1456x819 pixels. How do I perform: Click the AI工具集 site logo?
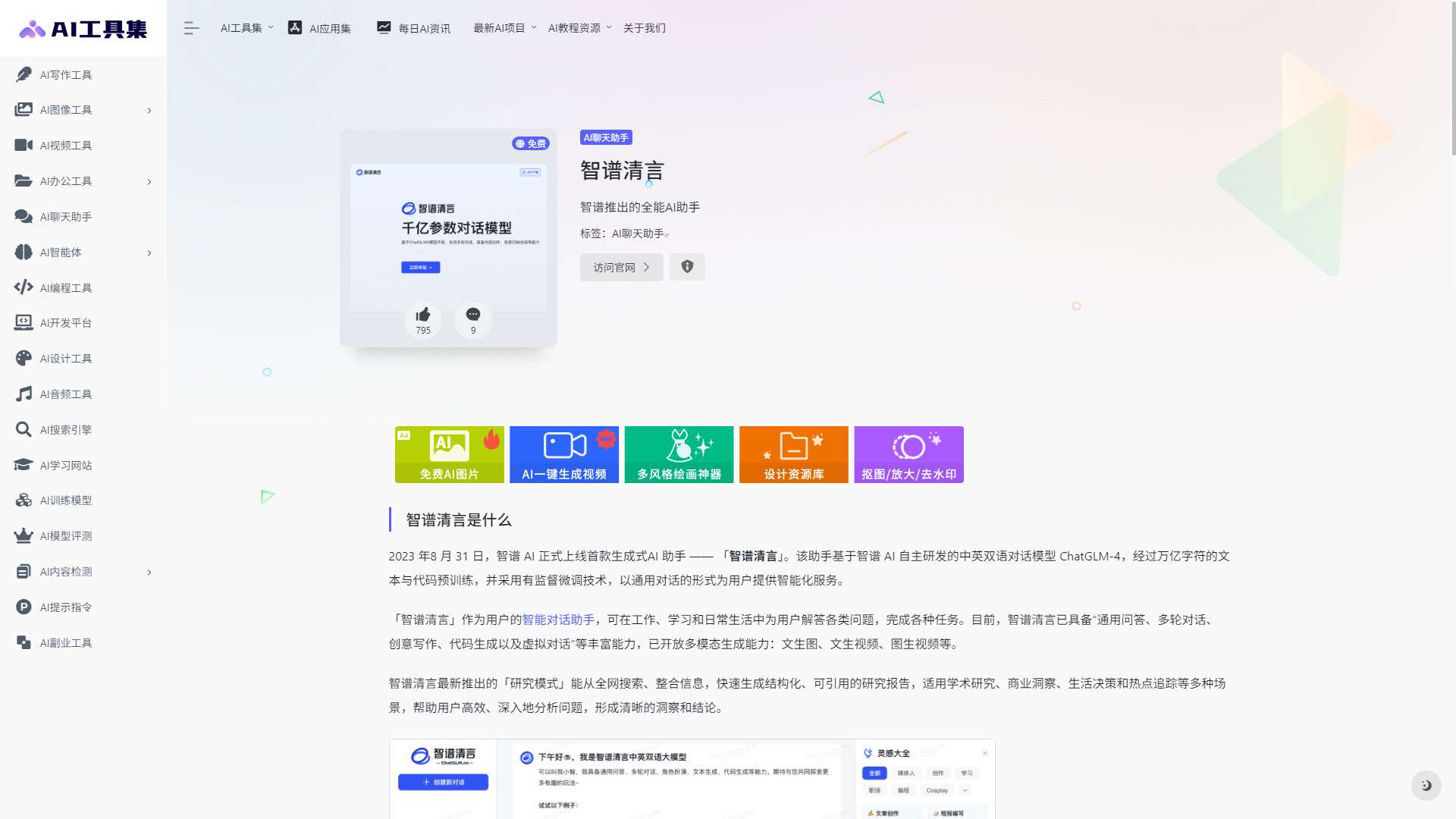[x=83, y=29]
